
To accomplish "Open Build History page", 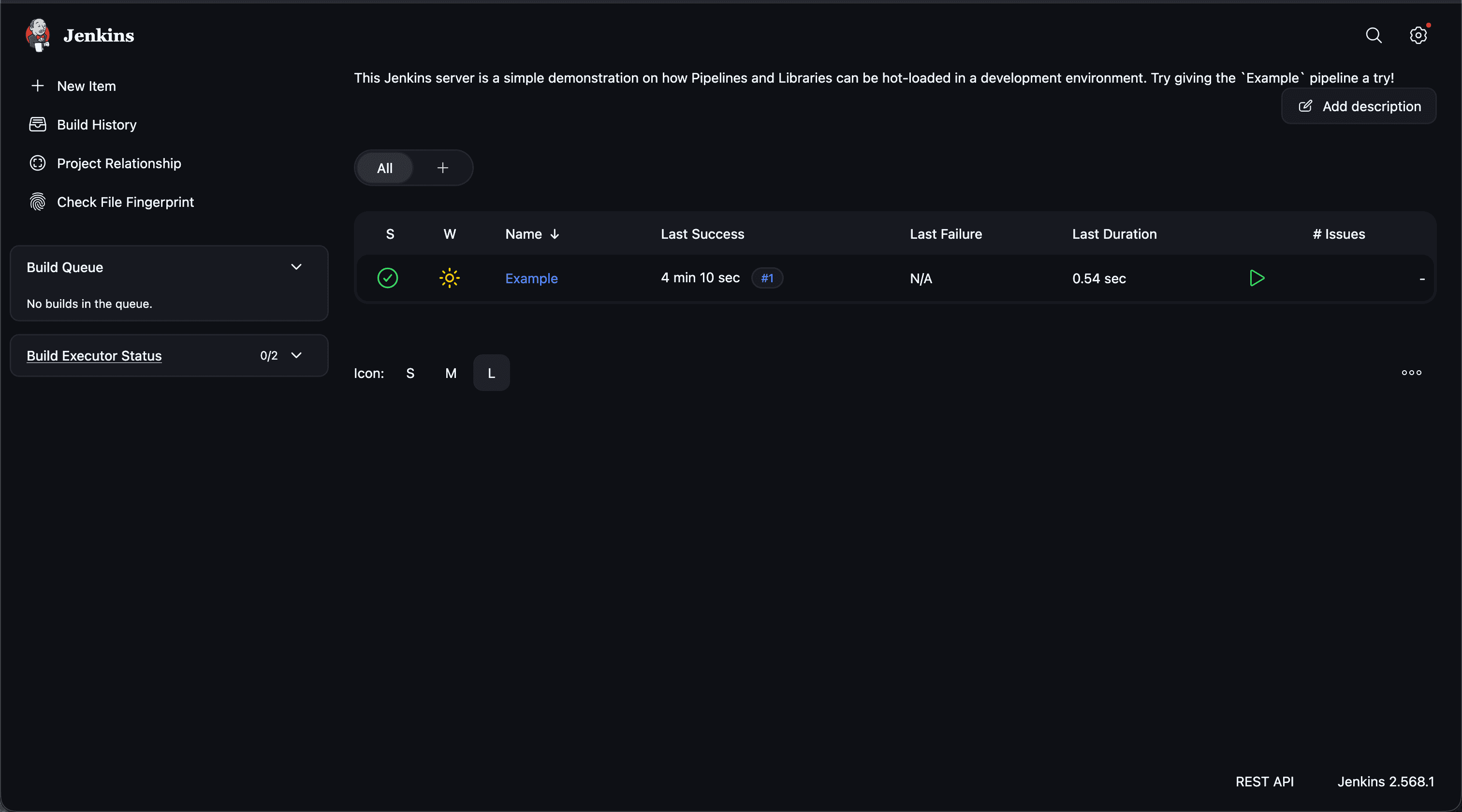I will pyautogui.click(x=97, y=125).
